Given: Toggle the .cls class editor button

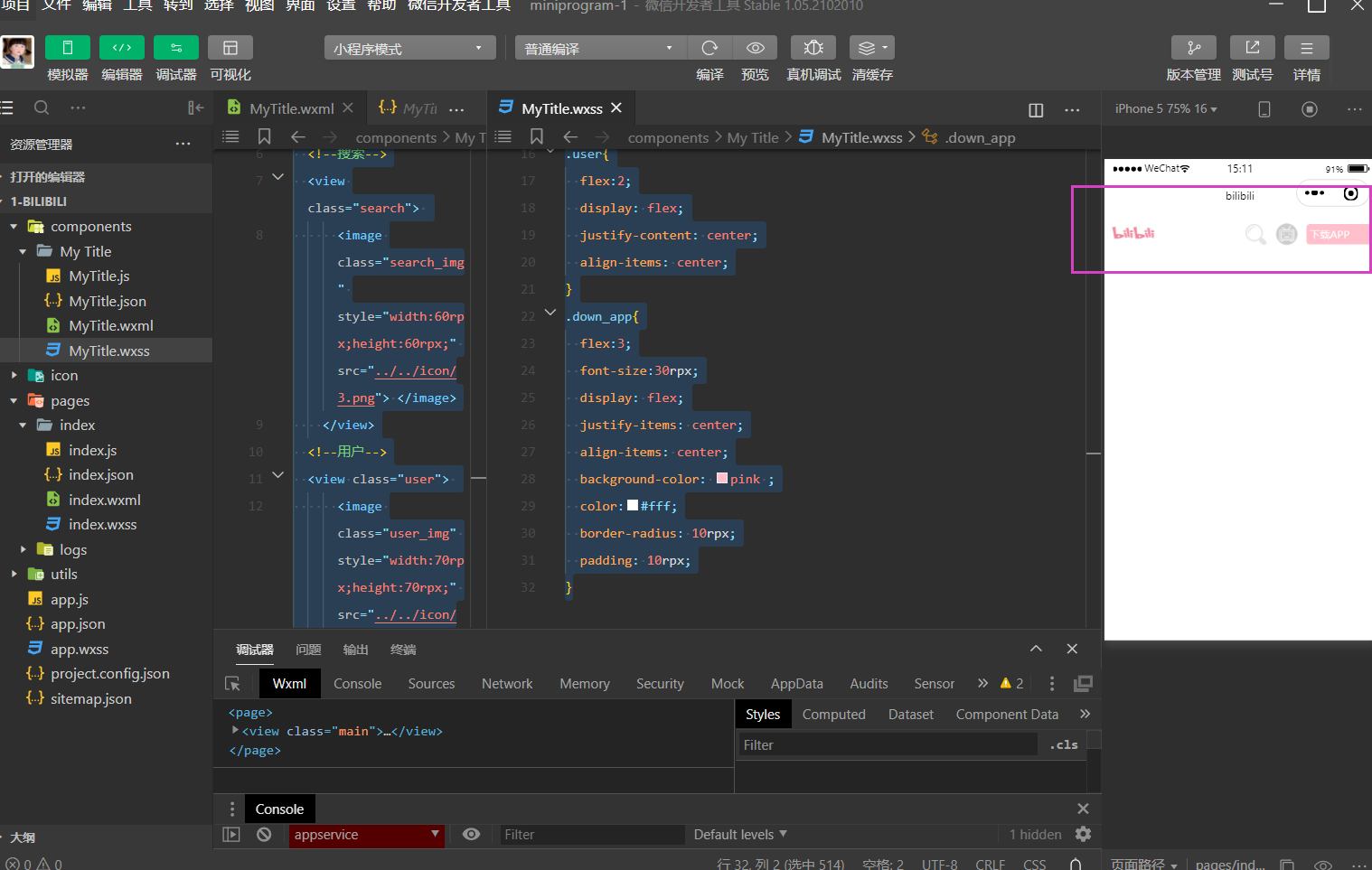Looking at the screenshot, I should pos(1064,744).
